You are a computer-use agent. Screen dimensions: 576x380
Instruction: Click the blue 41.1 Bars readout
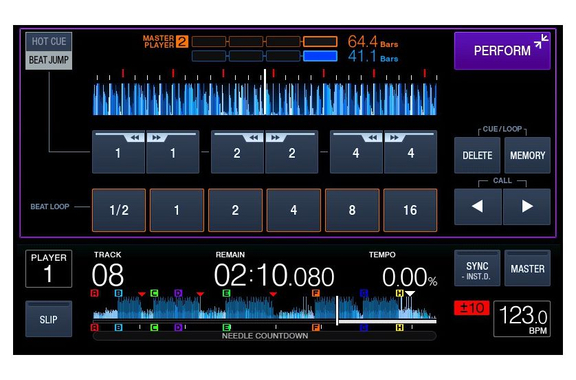[x=373, y=56]
